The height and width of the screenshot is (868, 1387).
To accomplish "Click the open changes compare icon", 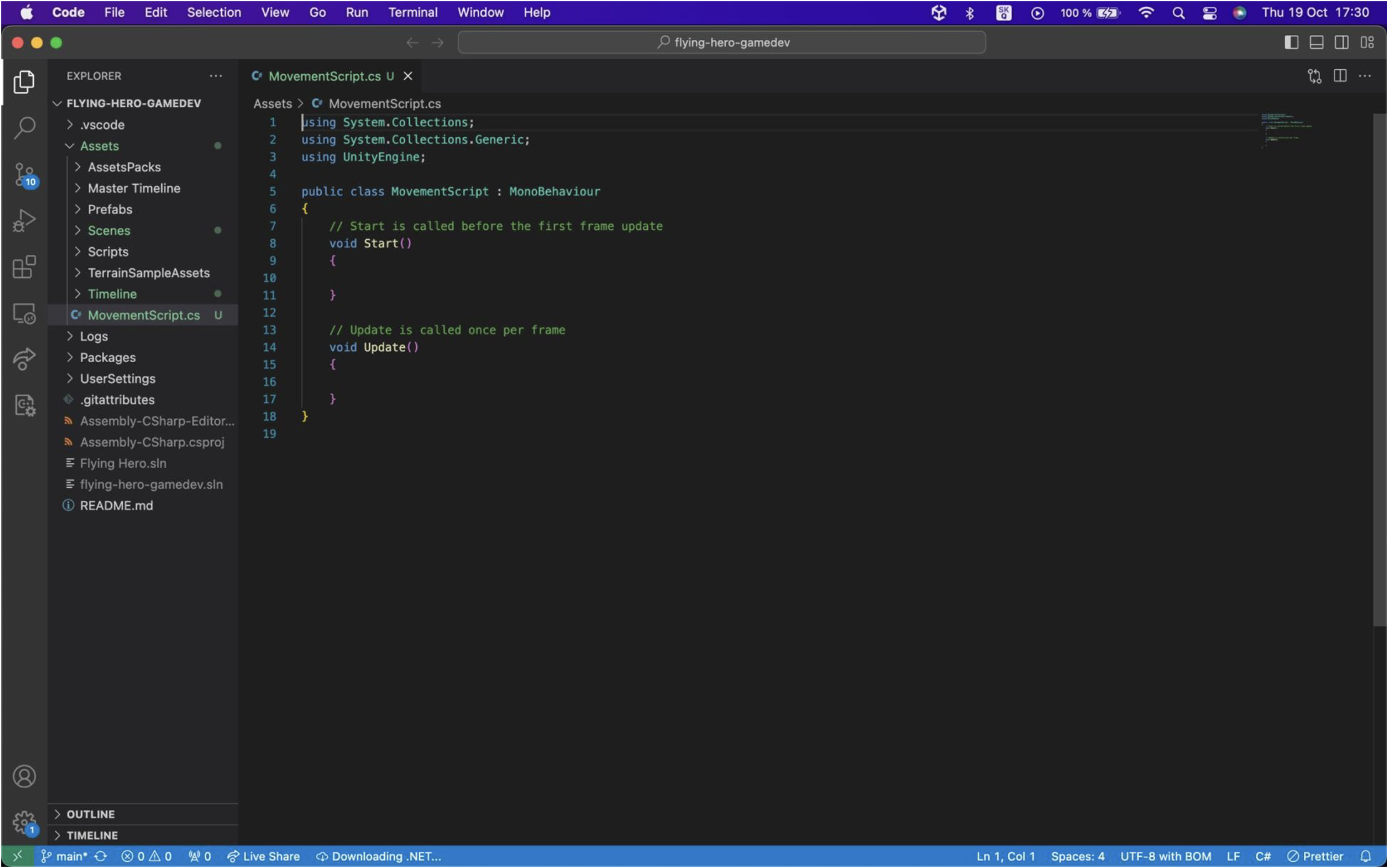I will click(x=1315, y=76).
